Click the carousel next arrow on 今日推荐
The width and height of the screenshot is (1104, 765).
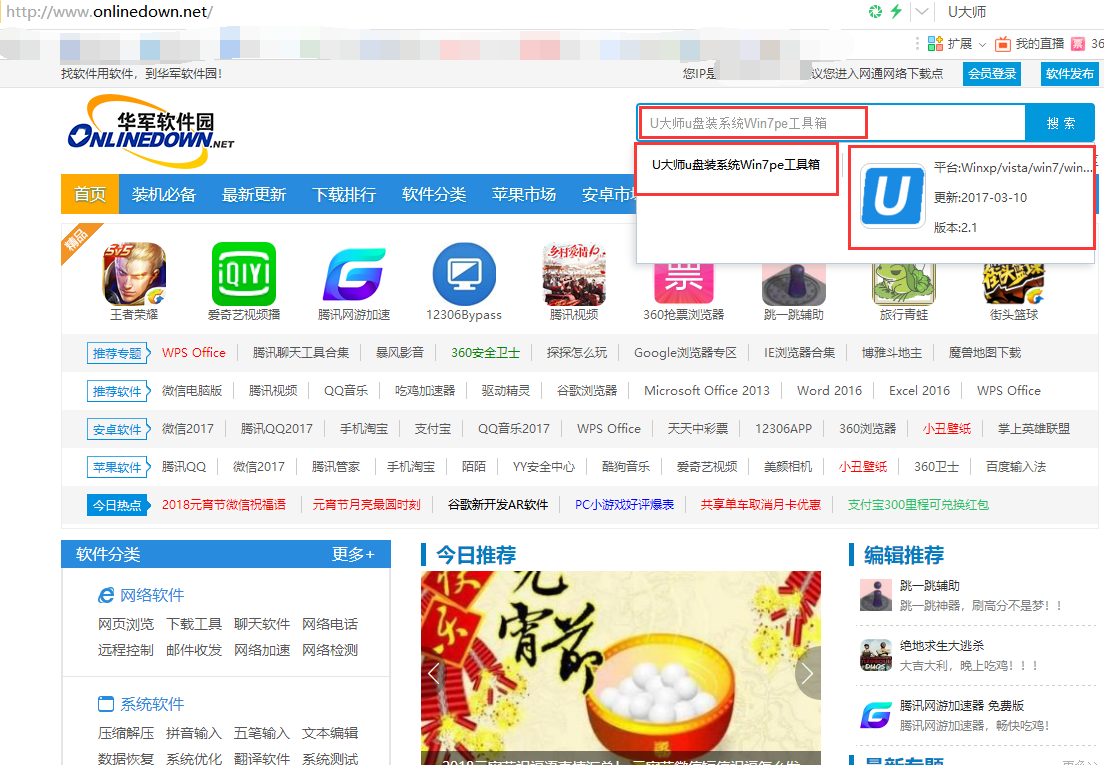point(808,673)
